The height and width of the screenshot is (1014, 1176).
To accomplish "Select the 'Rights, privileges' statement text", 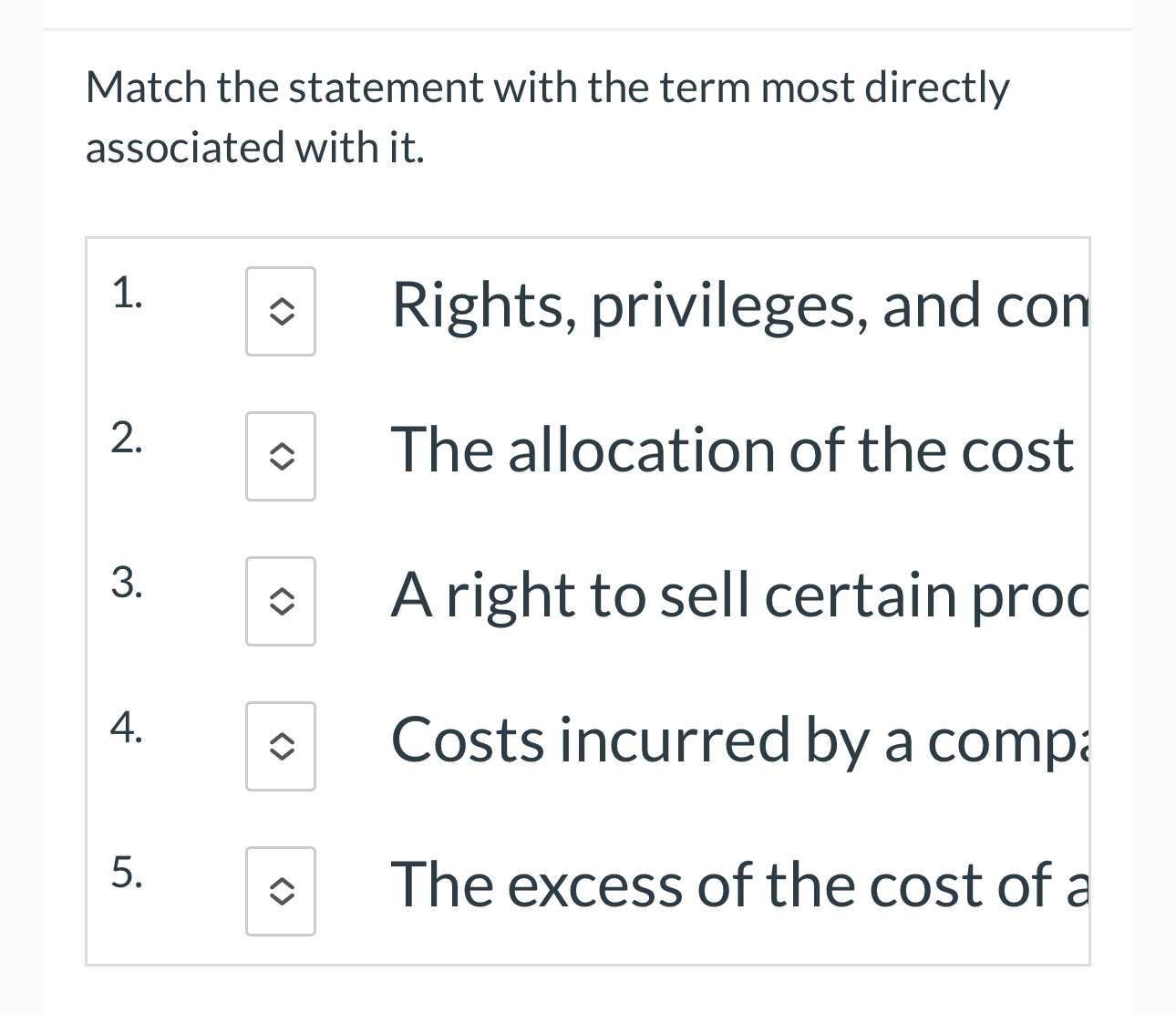I will [729, 305].
